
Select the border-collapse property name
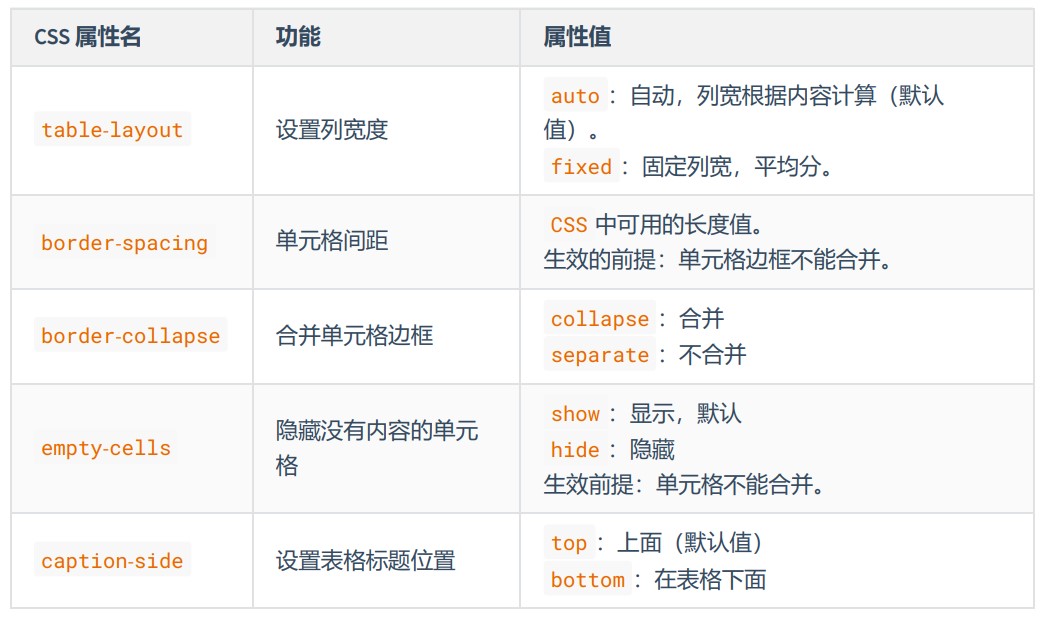130,336
